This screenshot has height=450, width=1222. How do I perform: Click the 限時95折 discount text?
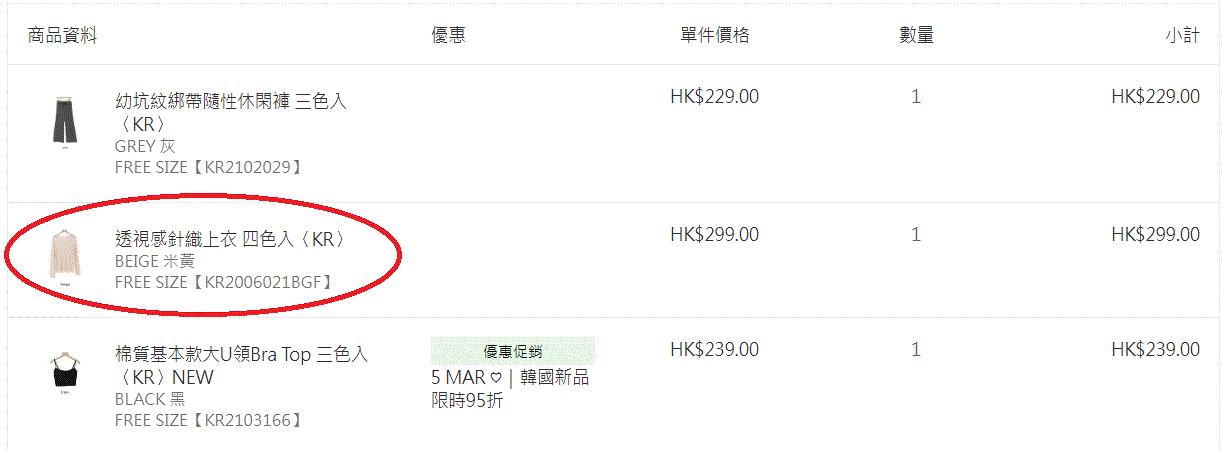[467, 401]
